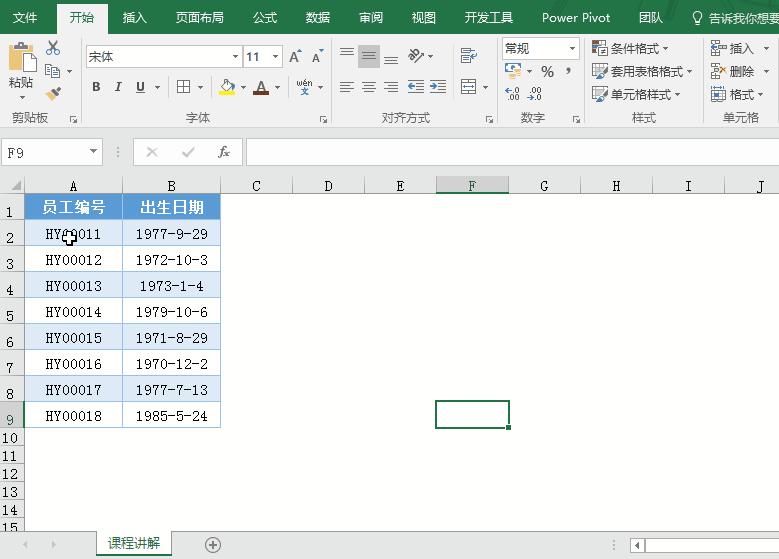Open the font size dropdown
779x559 pixels.
point(275,57)
